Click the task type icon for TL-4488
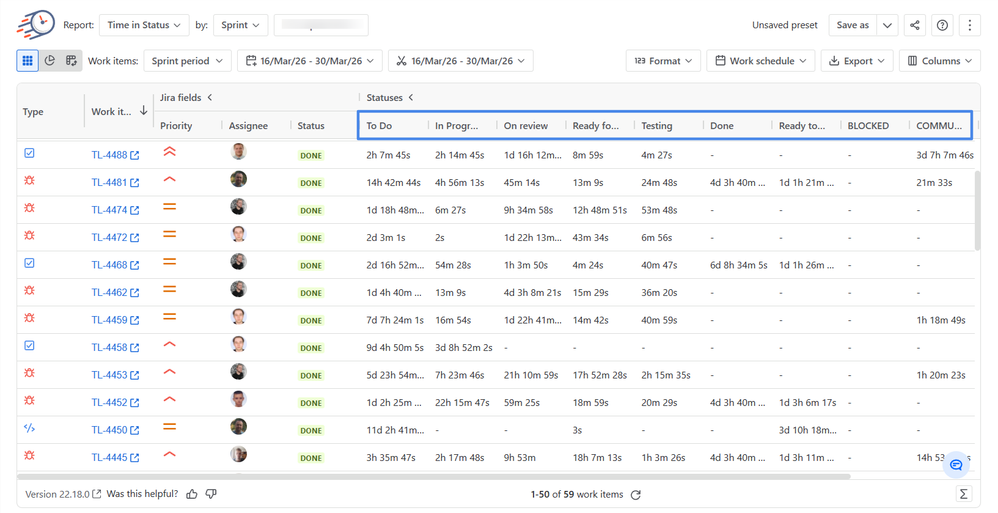 pyautogui.click(x=29, y=153)
